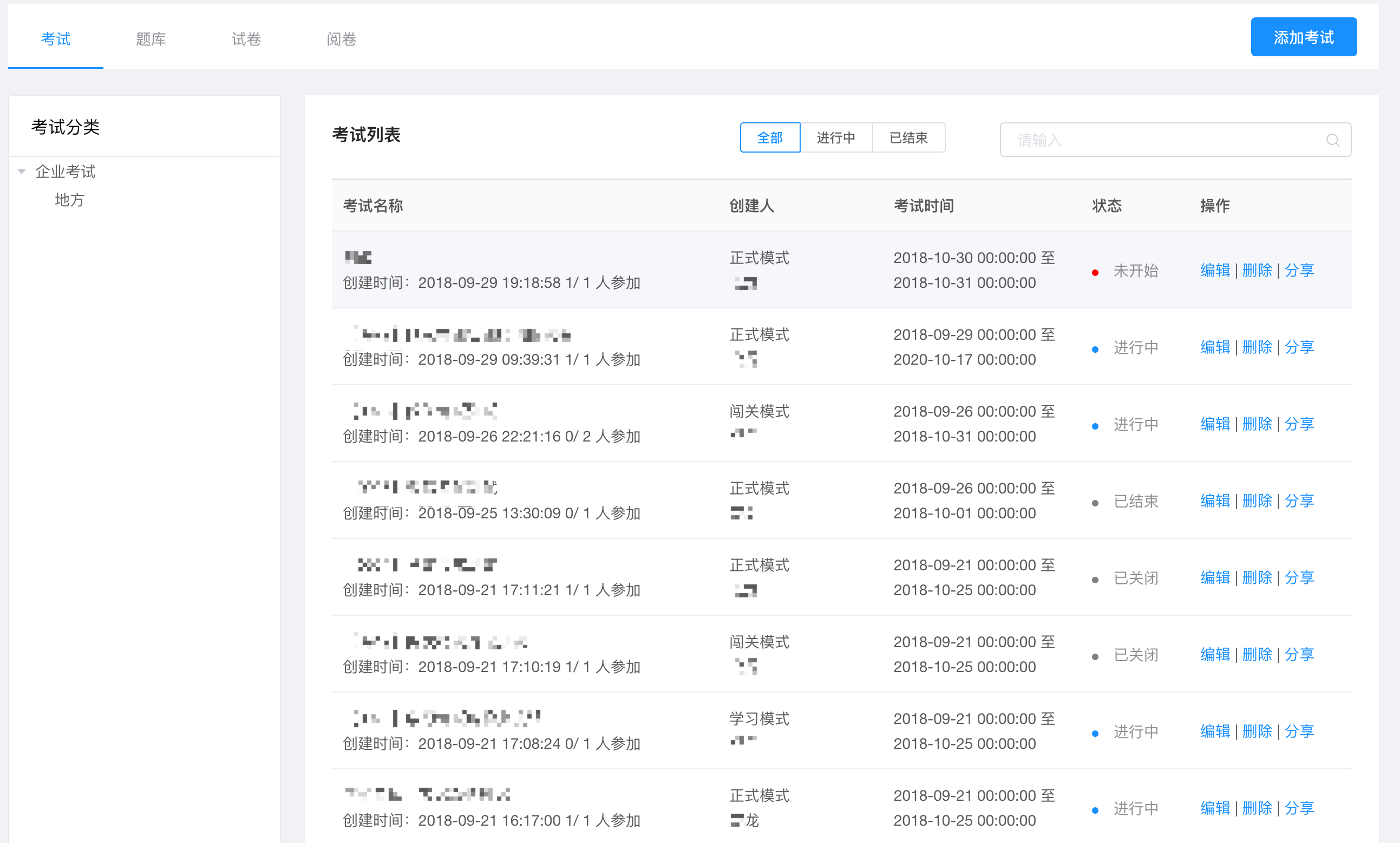Focus the 请输入 search field

click(x=1159, y=140)
